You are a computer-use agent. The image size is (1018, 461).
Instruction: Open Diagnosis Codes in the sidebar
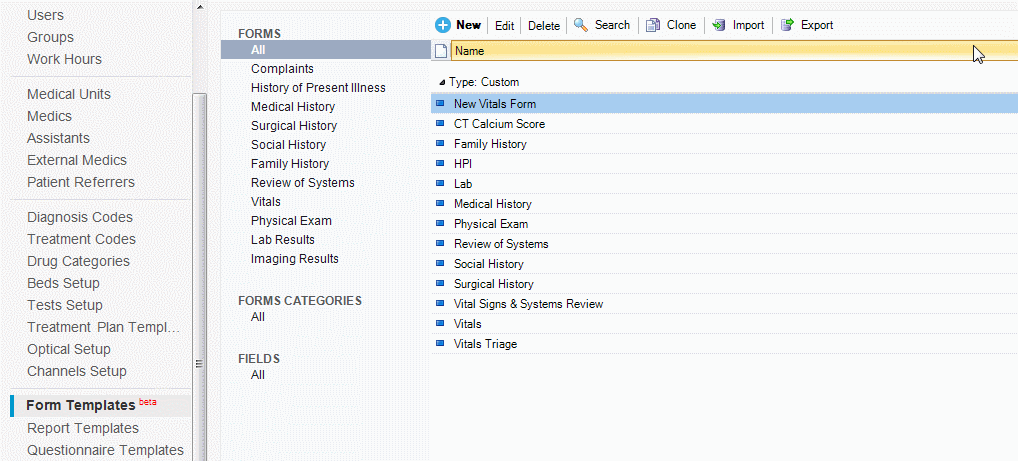tap(81, 217)
